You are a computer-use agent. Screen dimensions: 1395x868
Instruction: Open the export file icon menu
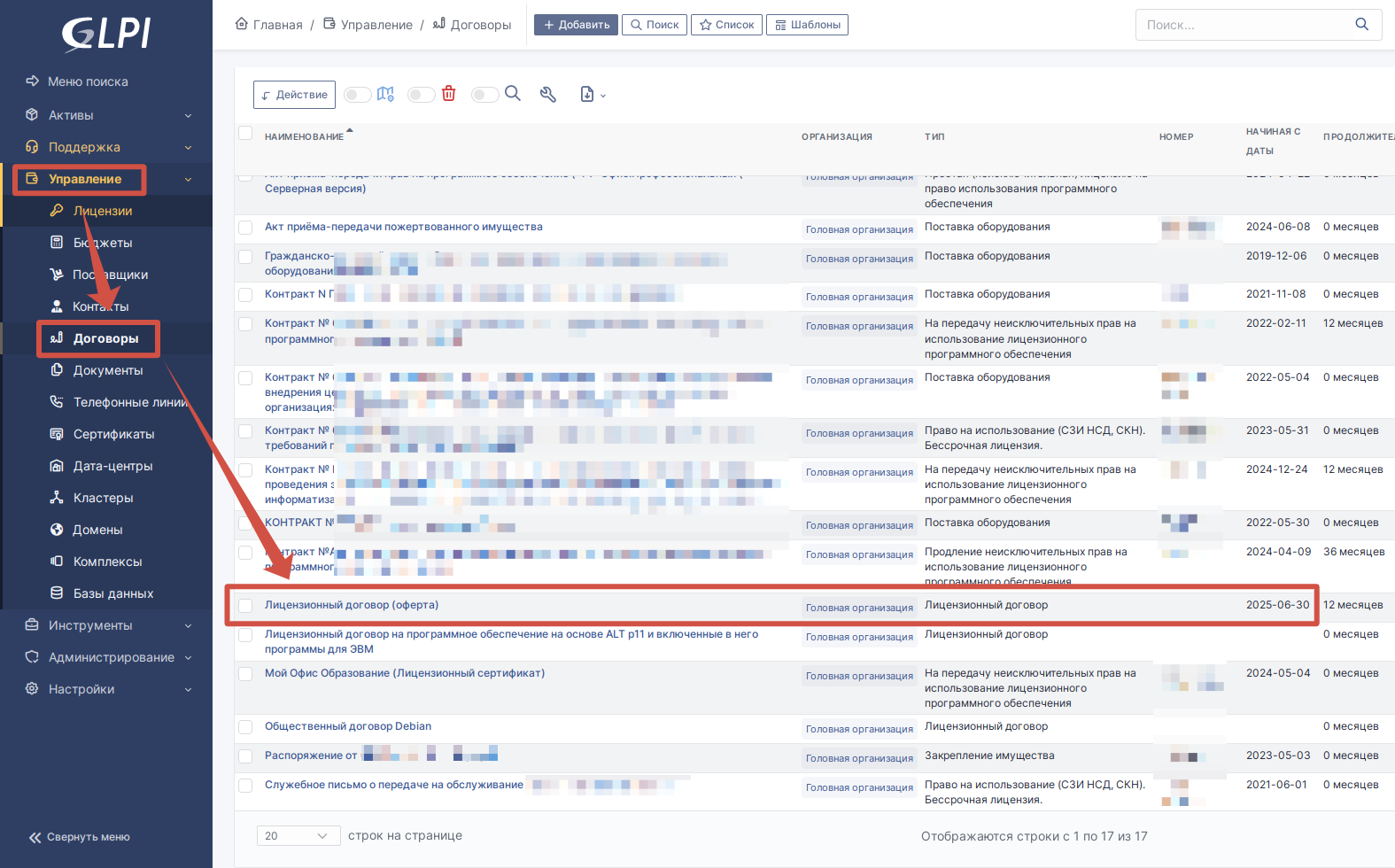(x=587, y=95)
